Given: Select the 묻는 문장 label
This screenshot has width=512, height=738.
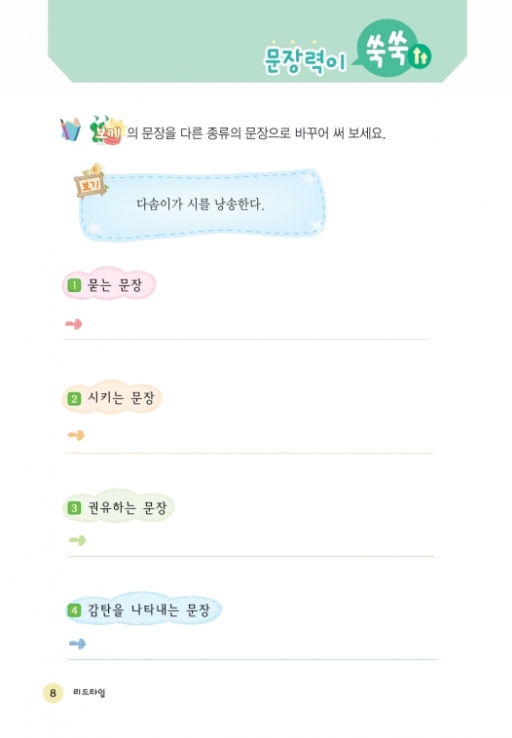Looking at the screenshot, I should pyautogui.click(x=115, y=285).
